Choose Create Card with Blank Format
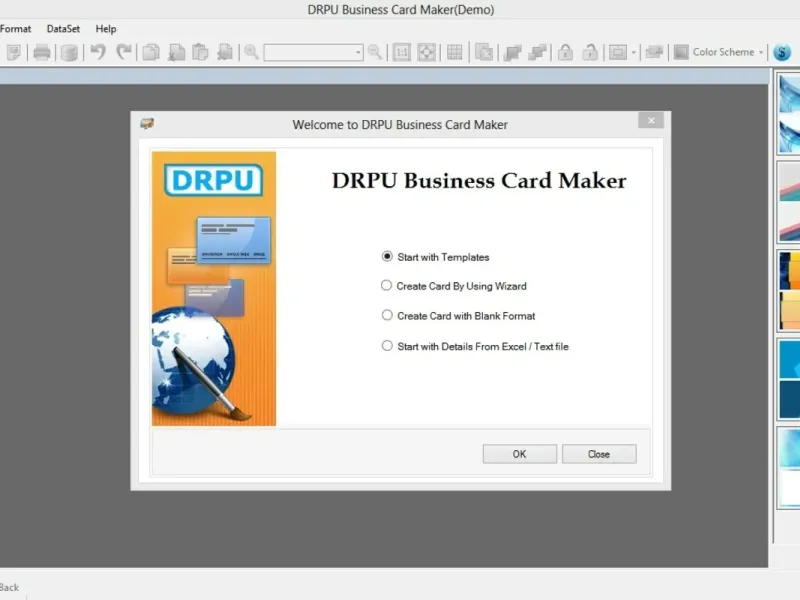Screen dimensions: 800x600 pos(387,315)
